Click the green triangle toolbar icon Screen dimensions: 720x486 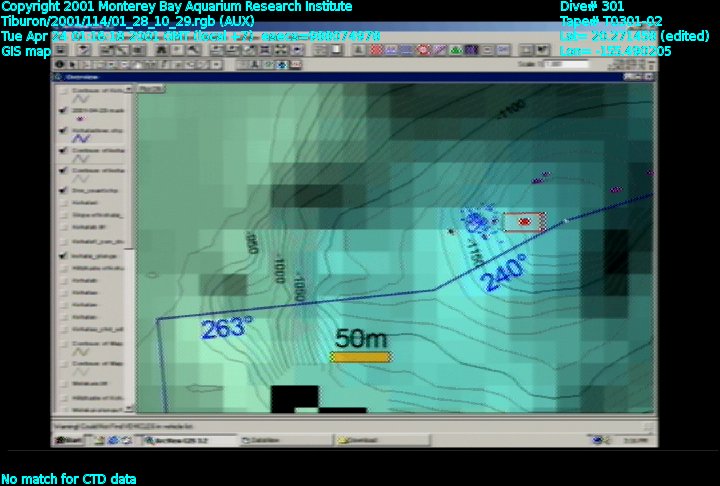[455, 50]
